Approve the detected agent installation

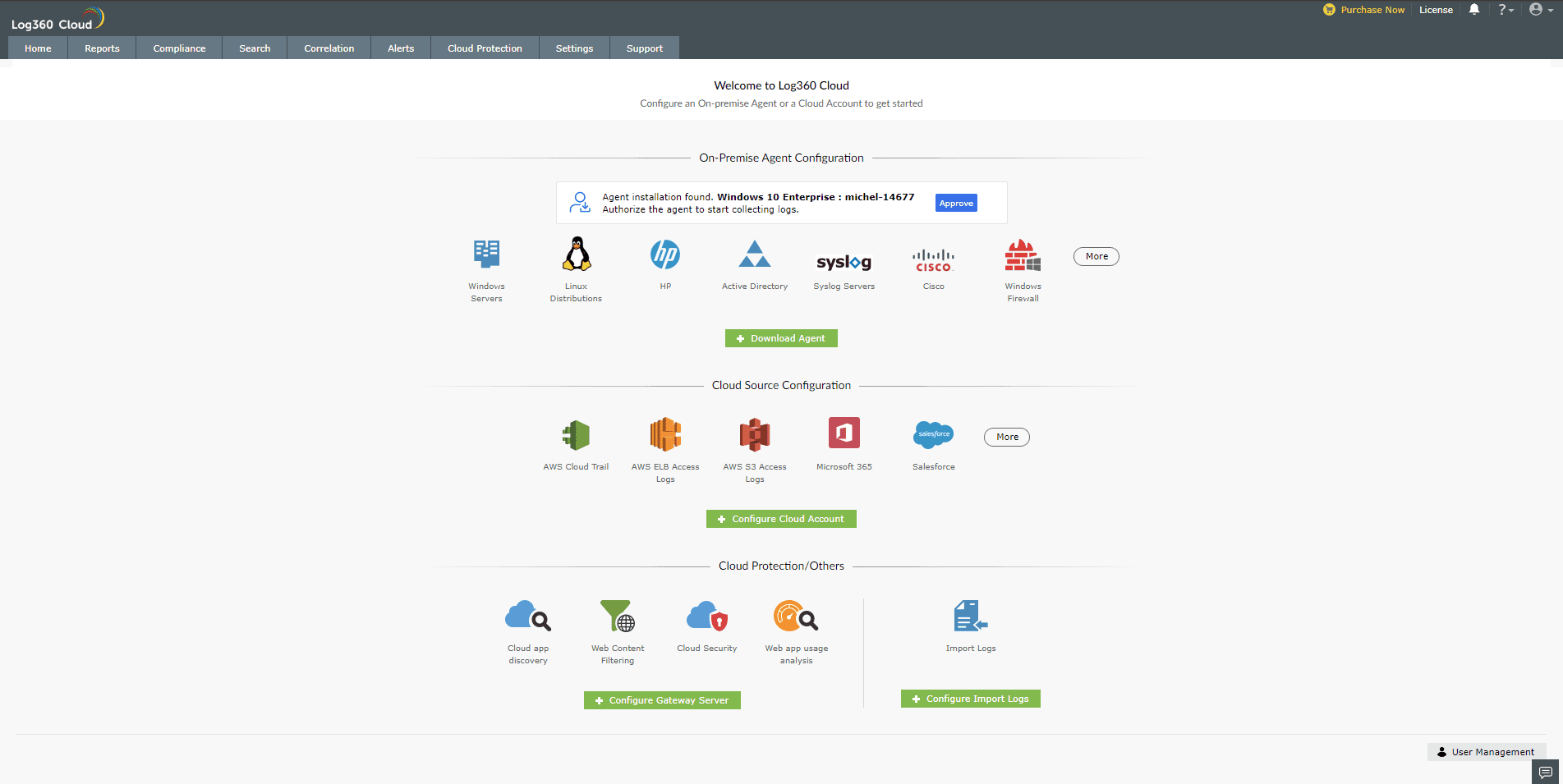(956, 204)
